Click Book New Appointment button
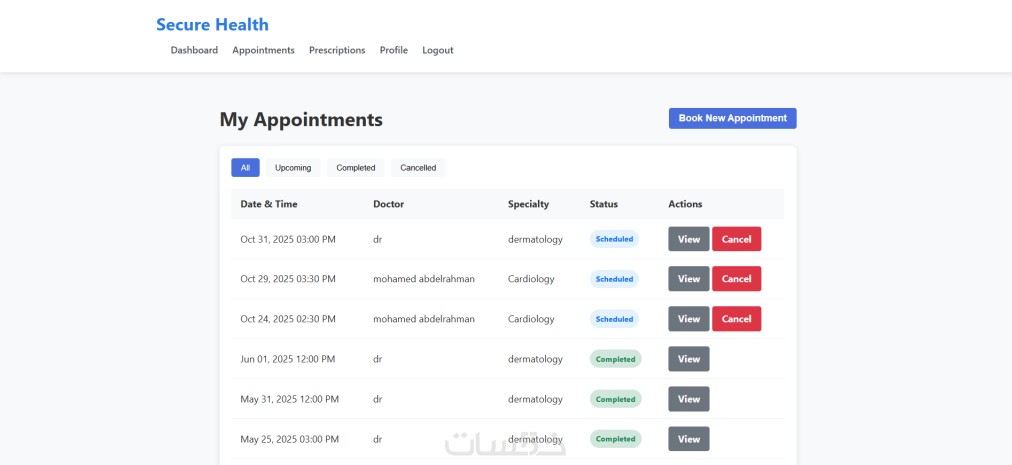Screen dimensions: 1012x465 click(x=732, y=118)
